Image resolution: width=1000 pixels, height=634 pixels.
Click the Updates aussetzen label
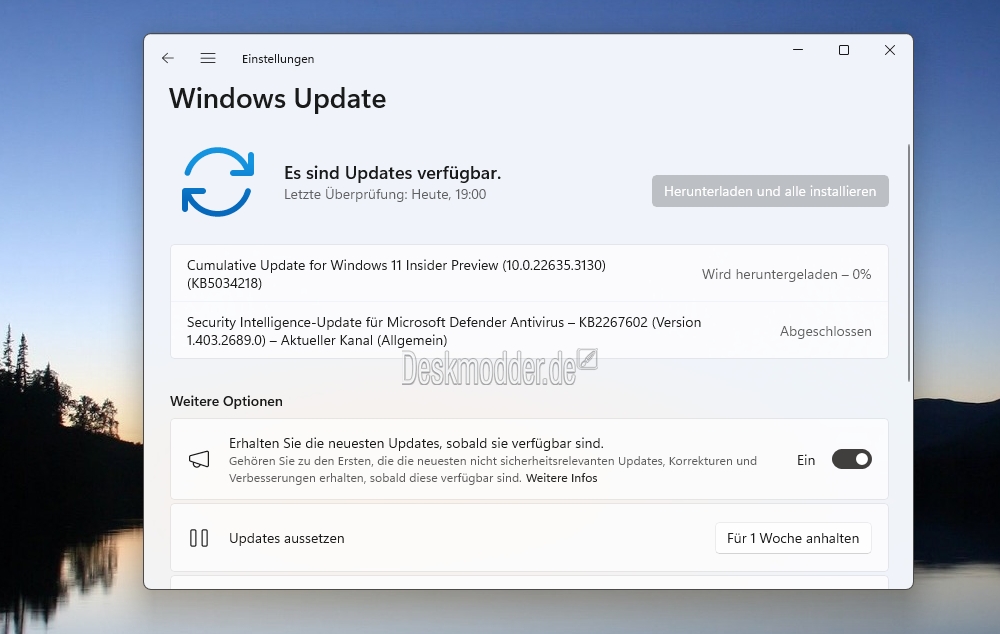click(286, 538)
